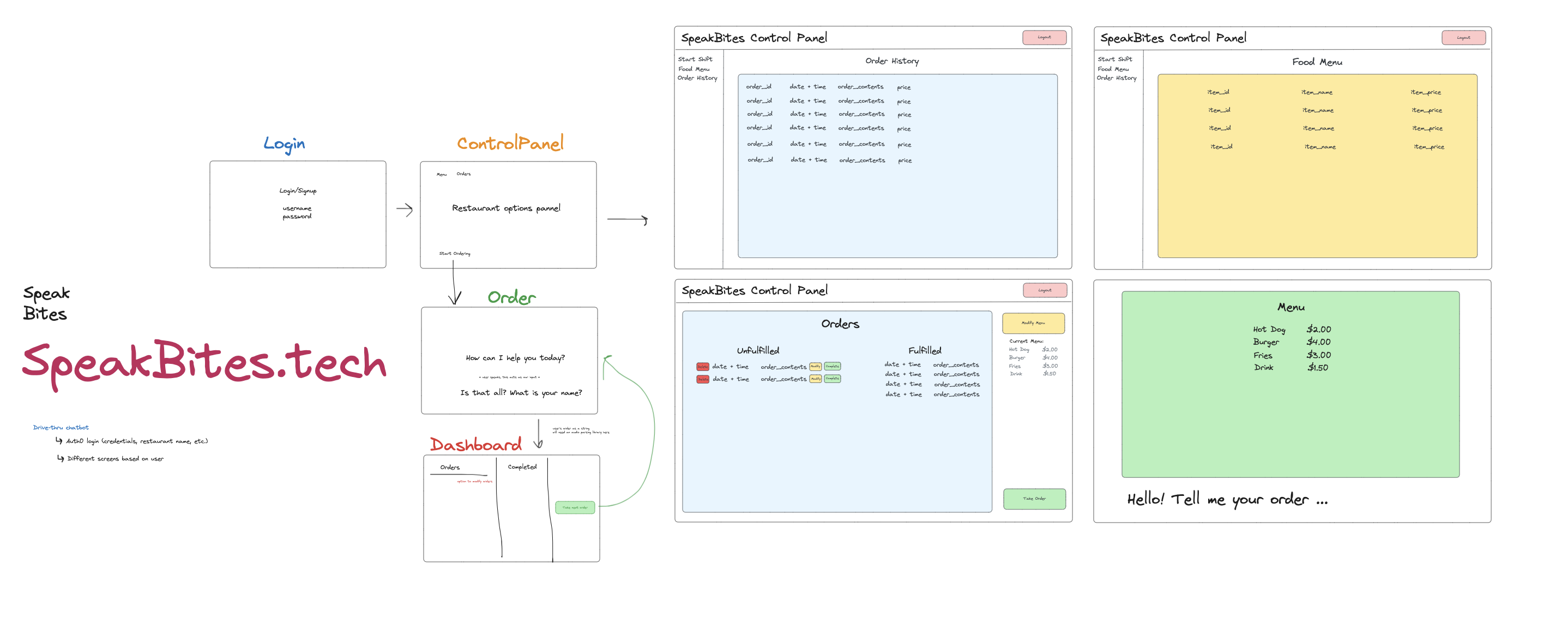This screenshot has width=1568, height=635.
Task: Open Start Shift in the Order History sidebar
Action: [695, 59]
